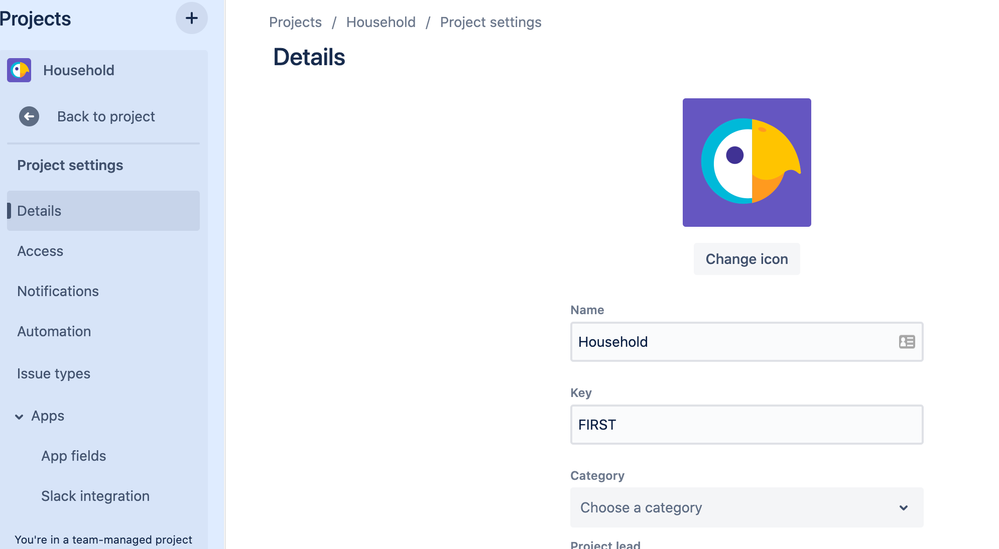Select Issue types in sidebar

(x=54, y=374)
